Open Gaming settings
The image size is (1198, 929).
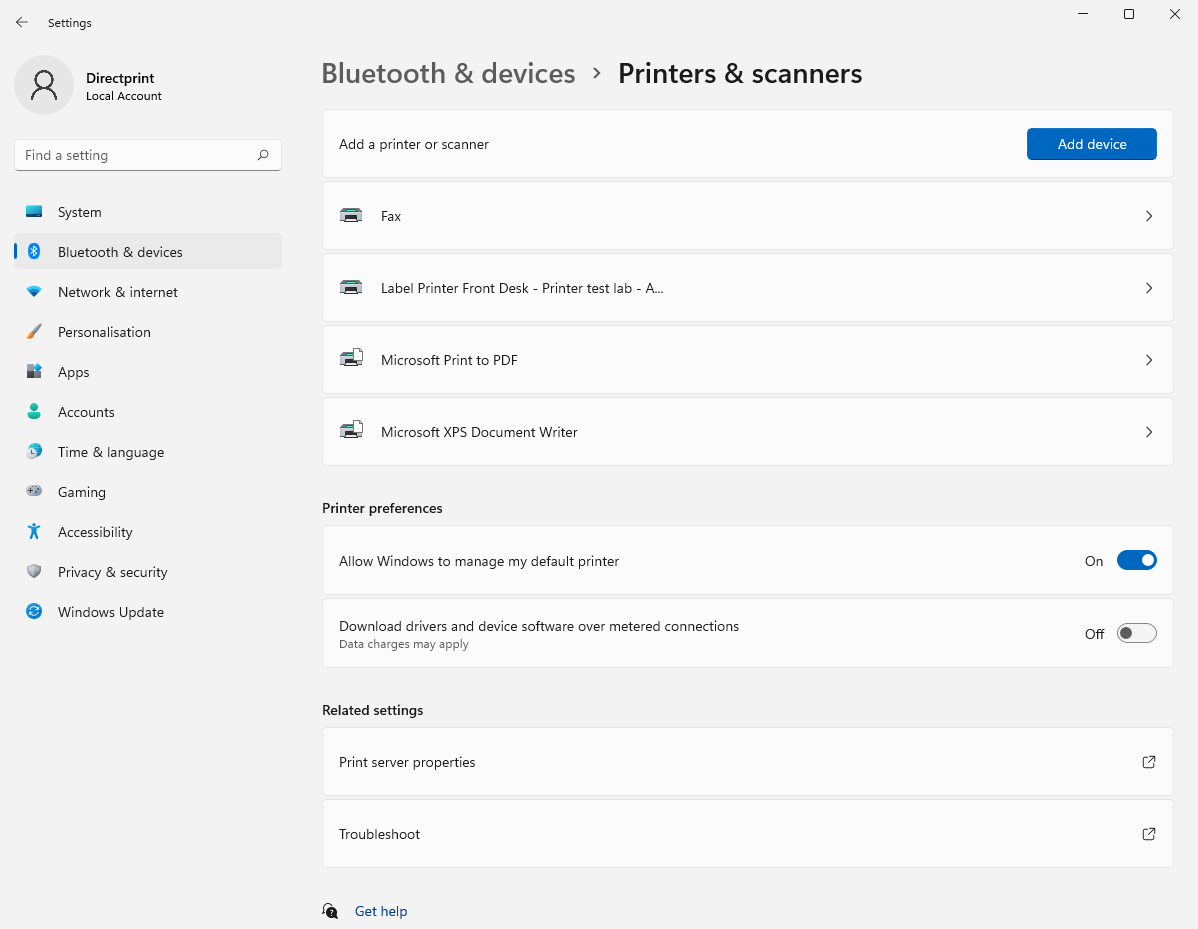click(148, 491)
